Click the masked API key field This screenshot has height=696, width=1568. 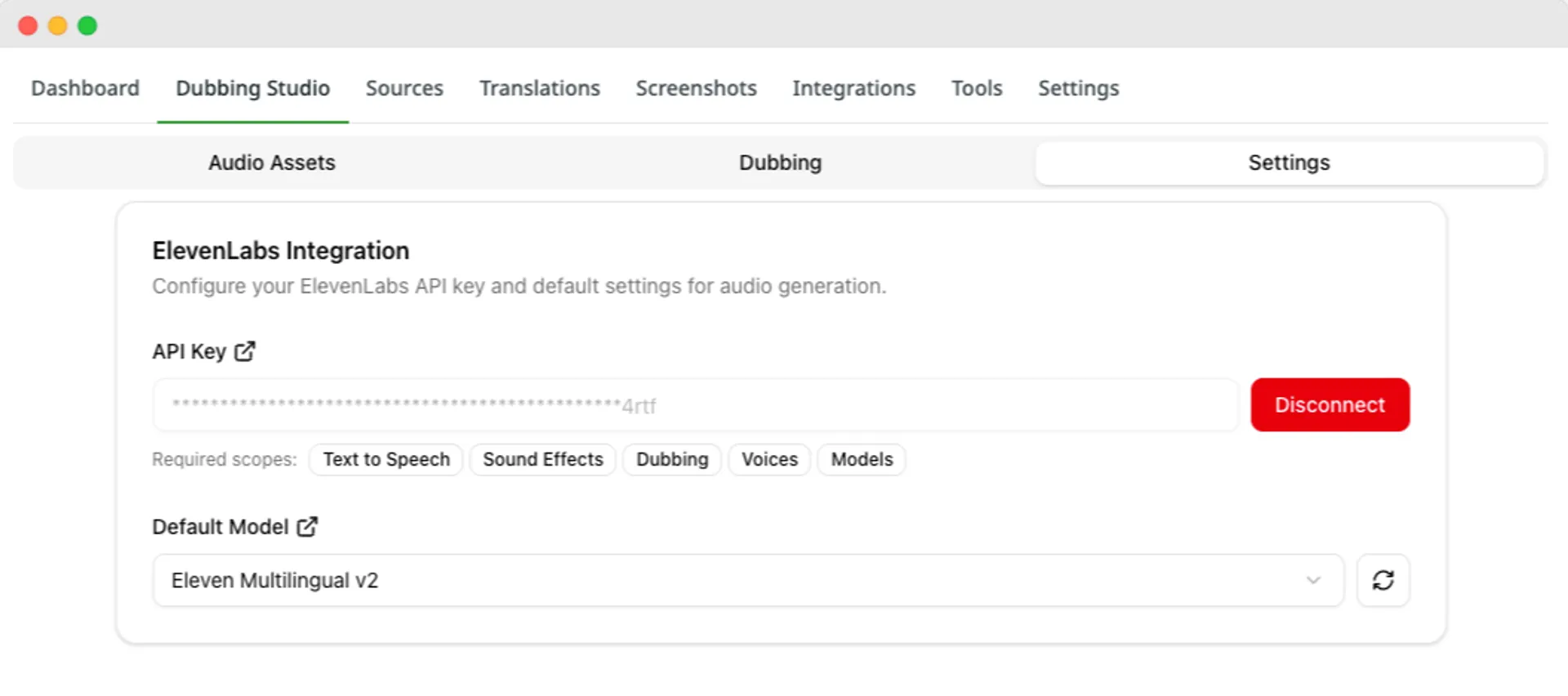coord(695,405)
